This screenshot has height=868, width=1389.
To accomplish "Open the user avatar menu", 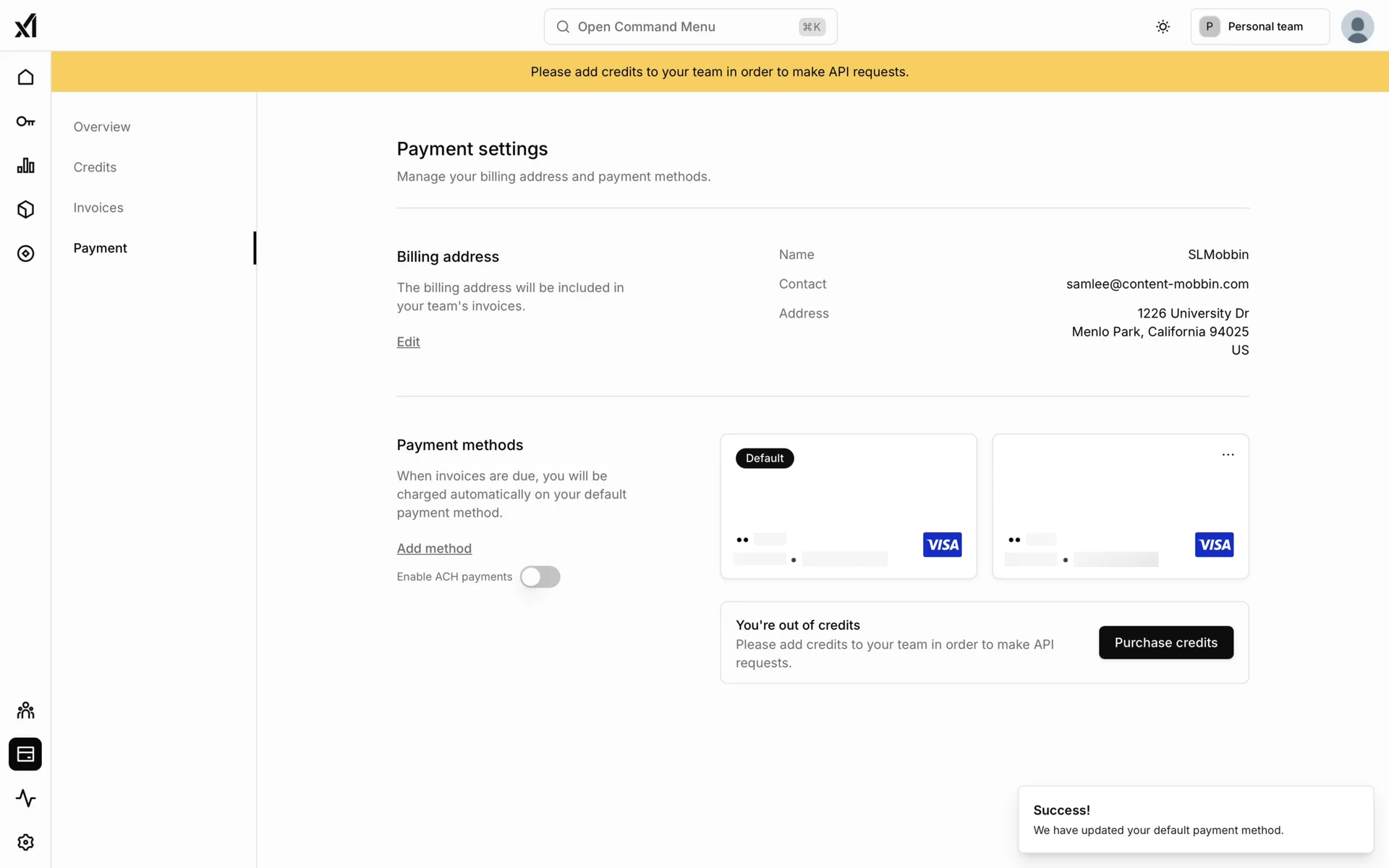I will [1356, 27].
